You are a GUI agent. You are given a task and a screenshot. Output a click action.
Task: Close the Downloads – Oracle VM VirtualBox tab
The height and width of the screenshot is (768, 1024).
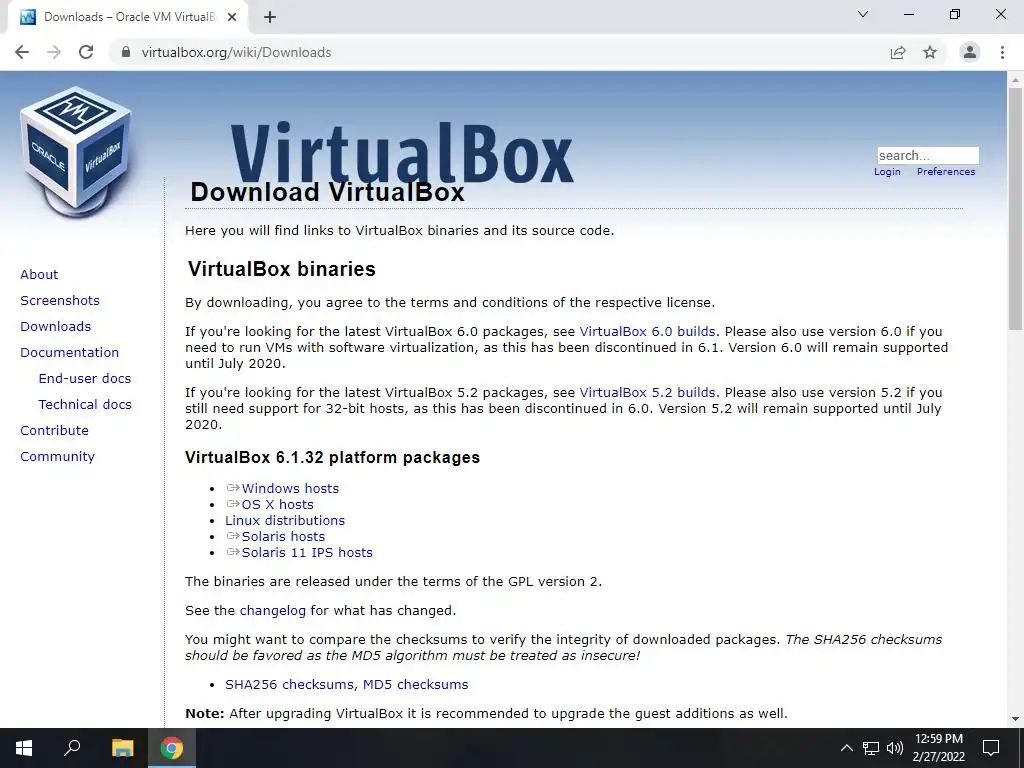coord(232,17)
